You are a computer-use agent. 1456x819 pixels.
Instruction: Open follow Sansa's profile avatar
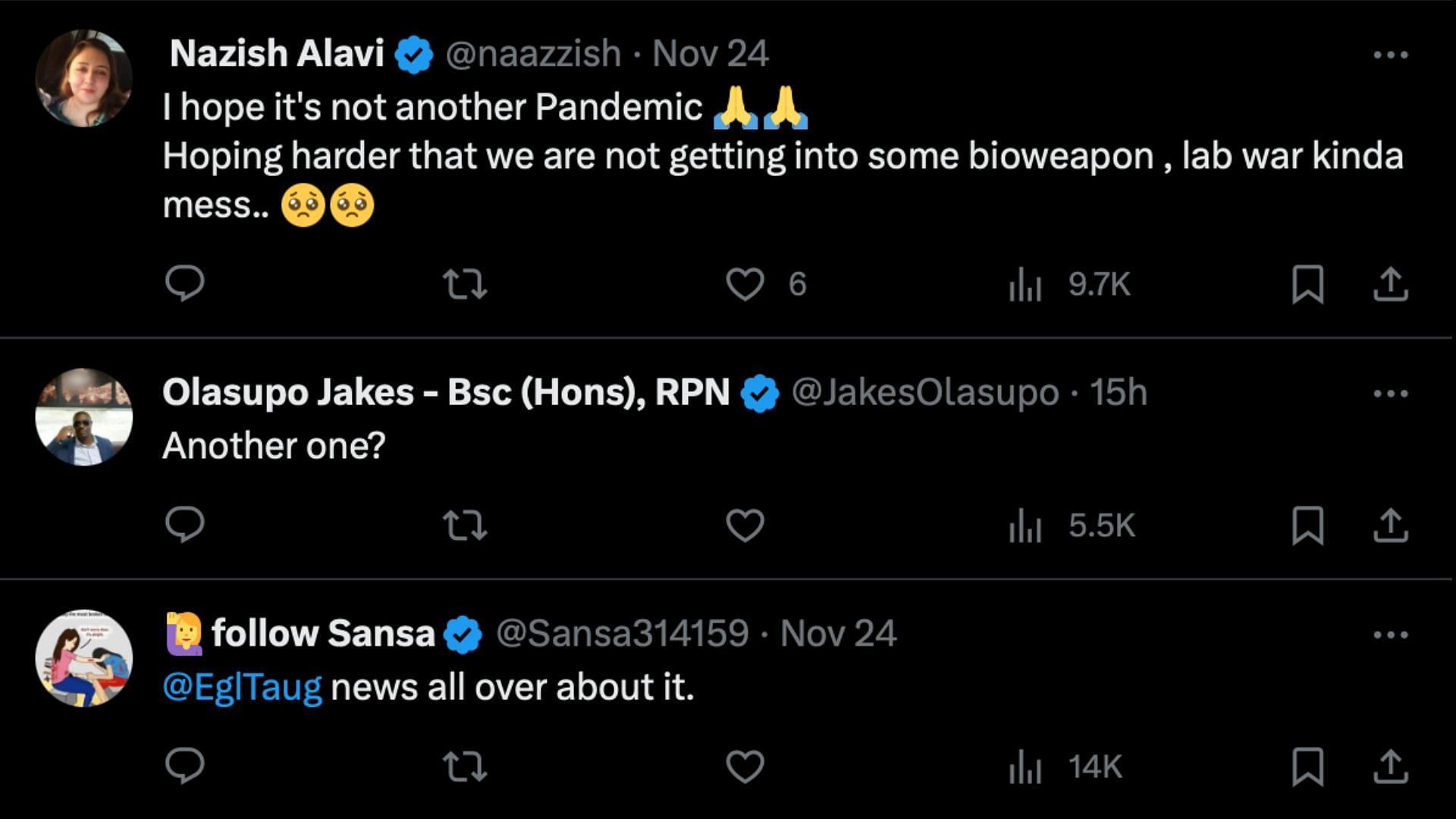coord(84,658)
